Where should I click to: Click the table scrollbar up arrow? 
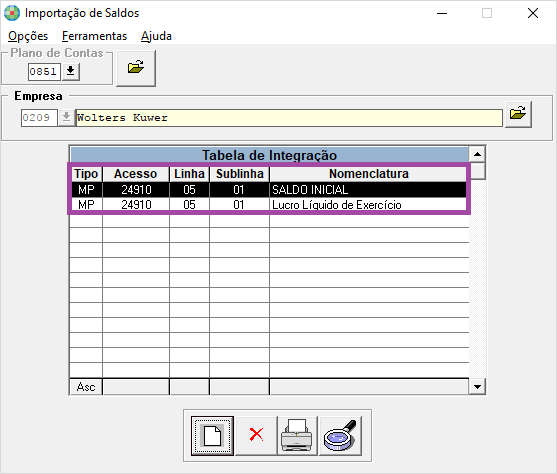coord(477,154)
